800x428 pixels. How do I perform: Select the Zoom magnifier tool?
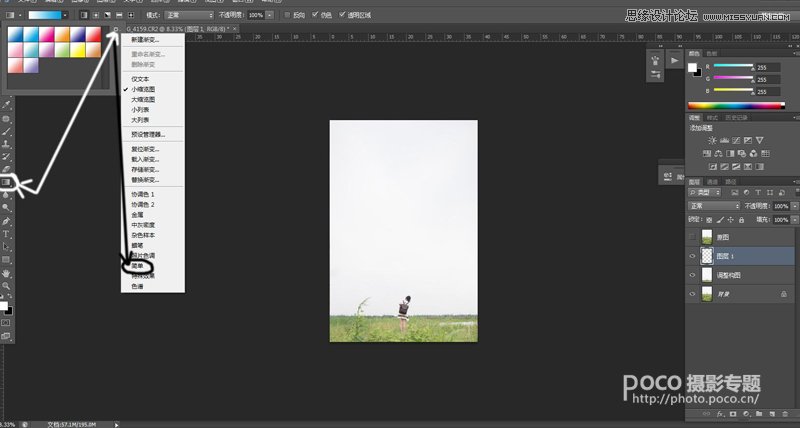pos(6,286)
